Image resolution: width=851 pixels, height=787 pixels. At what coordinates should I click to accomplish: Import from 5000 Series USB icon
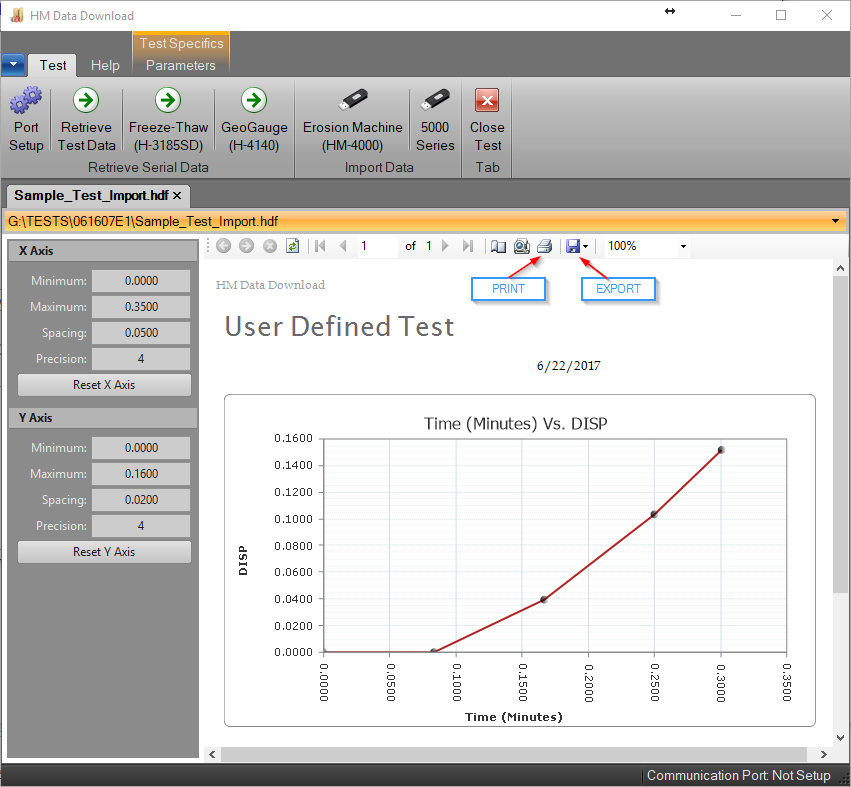pos(434,101)
